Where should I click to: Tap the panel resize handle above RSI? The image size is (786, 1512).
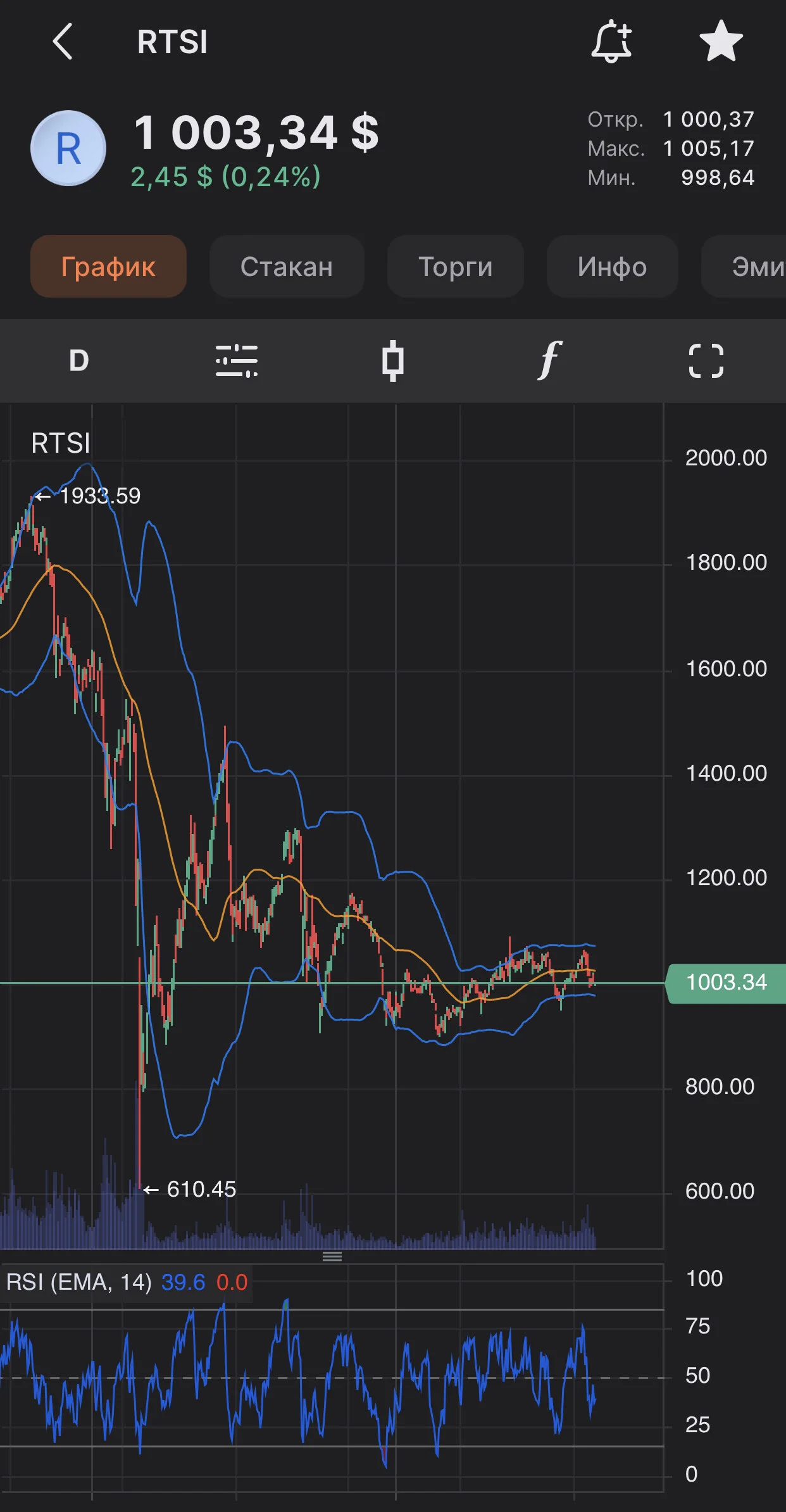(x=332, y=1256)
